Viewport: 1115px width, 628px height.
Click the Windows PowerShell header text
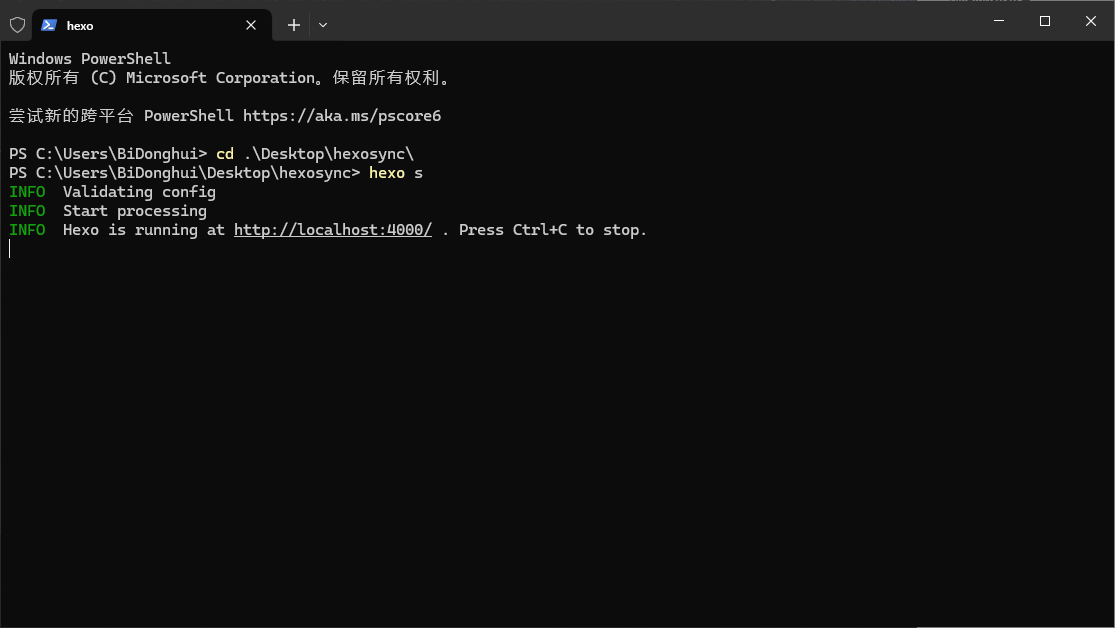click(x=89, y=58)
